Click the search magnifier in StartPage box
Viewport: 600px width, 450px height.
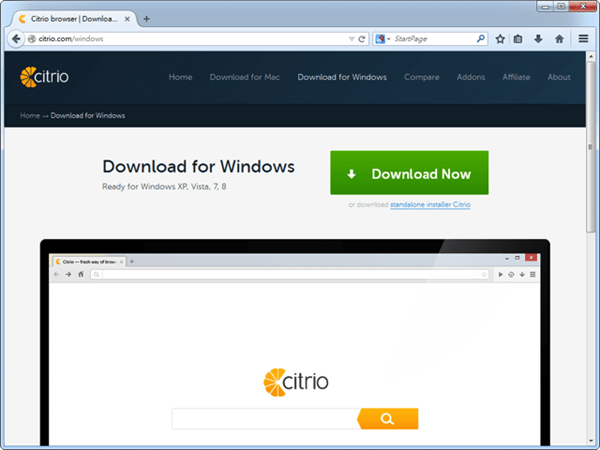(x=481, y=39)
